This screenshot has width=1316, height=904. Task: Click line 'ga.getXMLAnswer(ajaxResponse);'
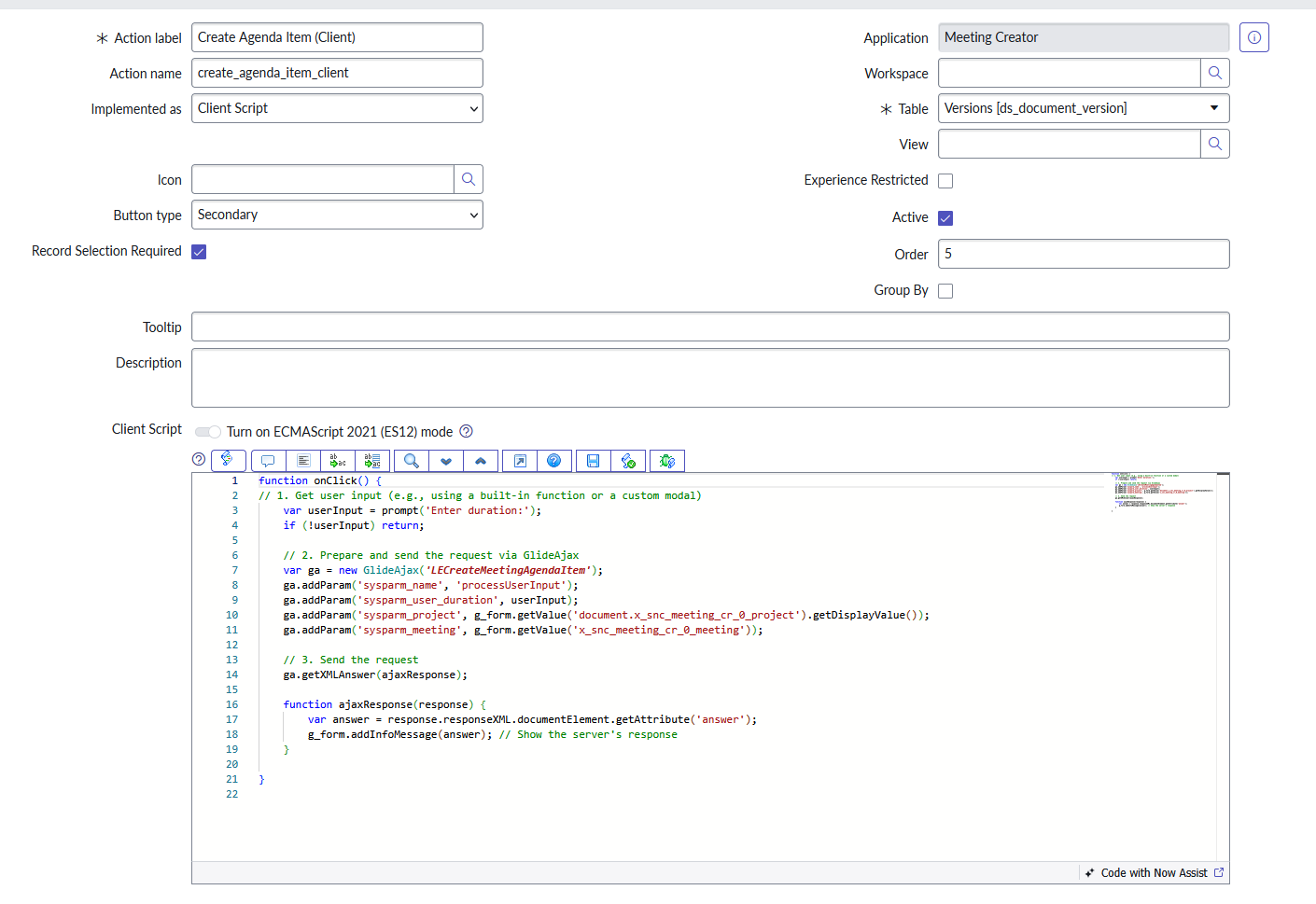[375, 675]
